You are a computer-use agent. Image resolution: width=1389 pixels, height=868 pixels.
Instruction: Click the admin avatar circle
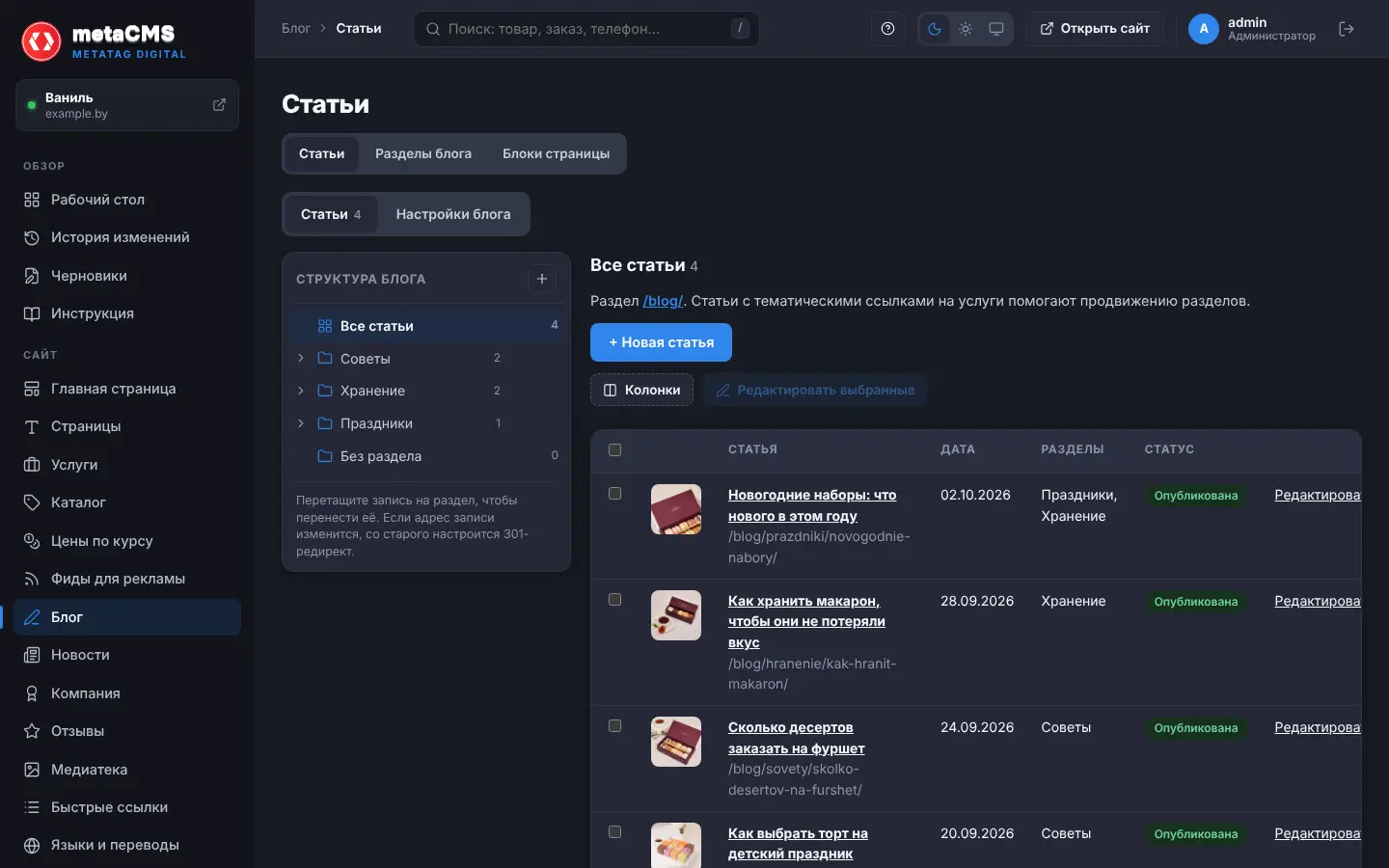(1204, 29)
